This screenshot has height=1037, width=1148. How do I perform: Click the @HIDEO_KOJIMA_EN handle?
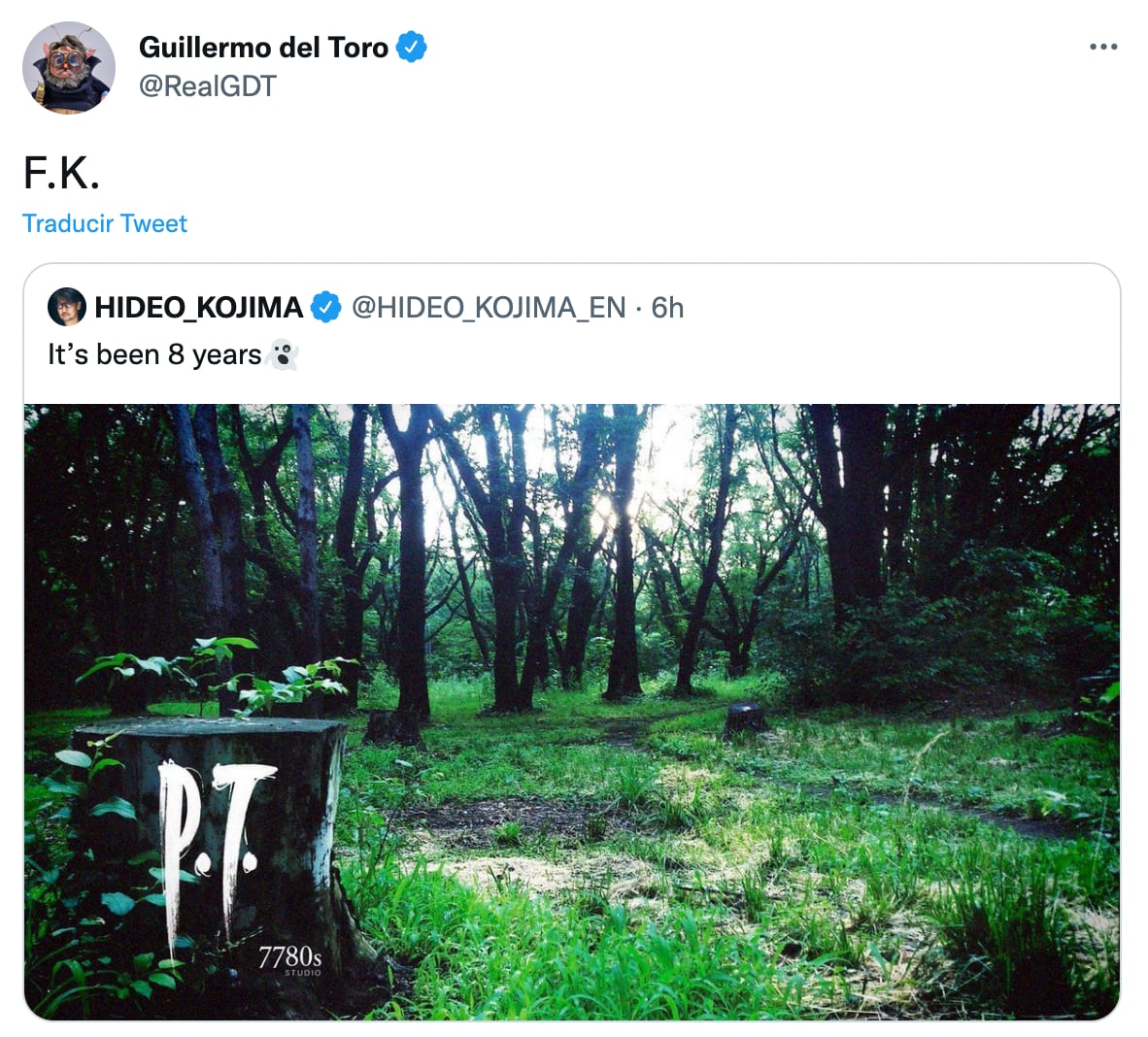pos(489,308)
